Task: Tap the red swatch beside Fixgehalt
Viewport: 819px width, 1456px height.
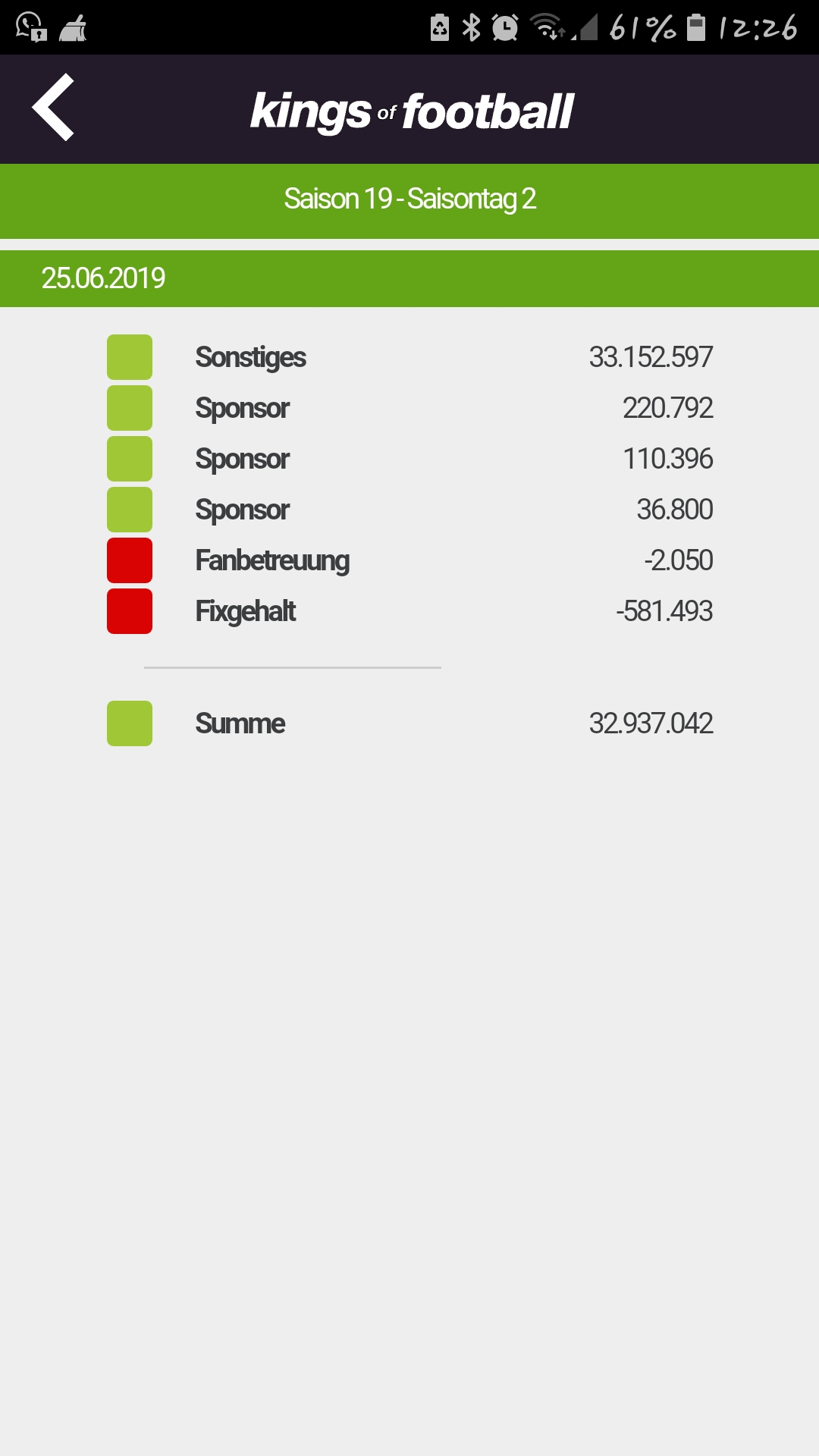Action: [x=130, y=611]
